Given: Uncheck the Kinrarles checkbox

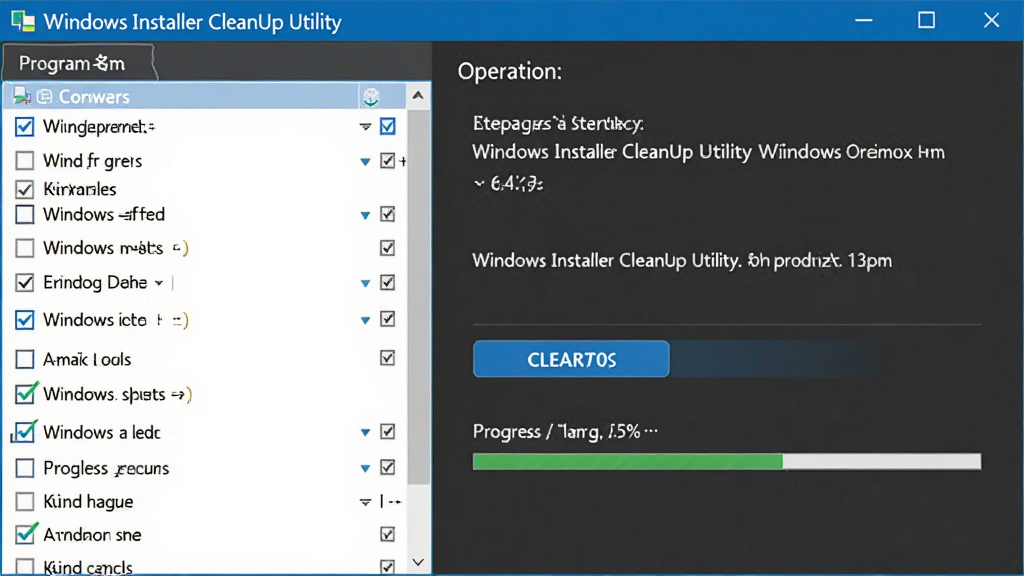Looking at the screenshot, I should [25, 189].
